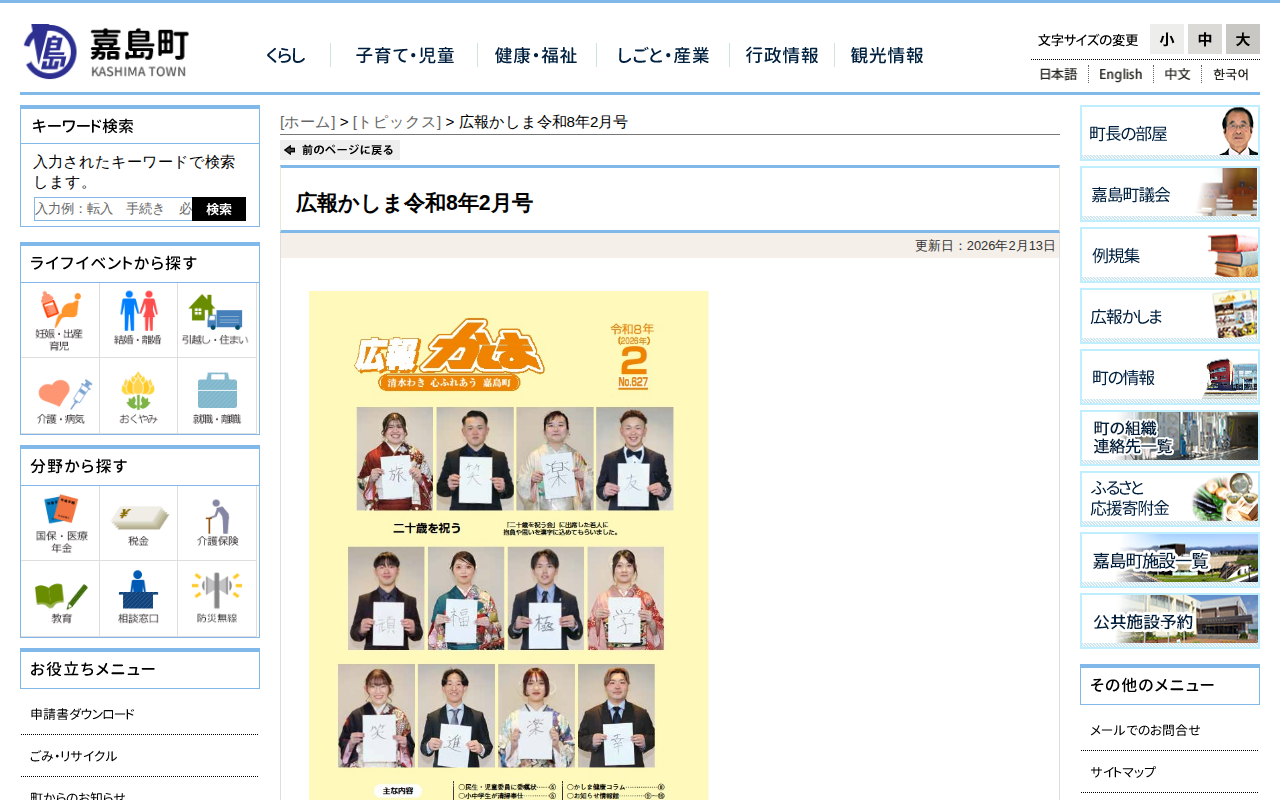This screenshot has width=1280, height=800.
Task: Set font size to 小
Action: (1167, 39)
